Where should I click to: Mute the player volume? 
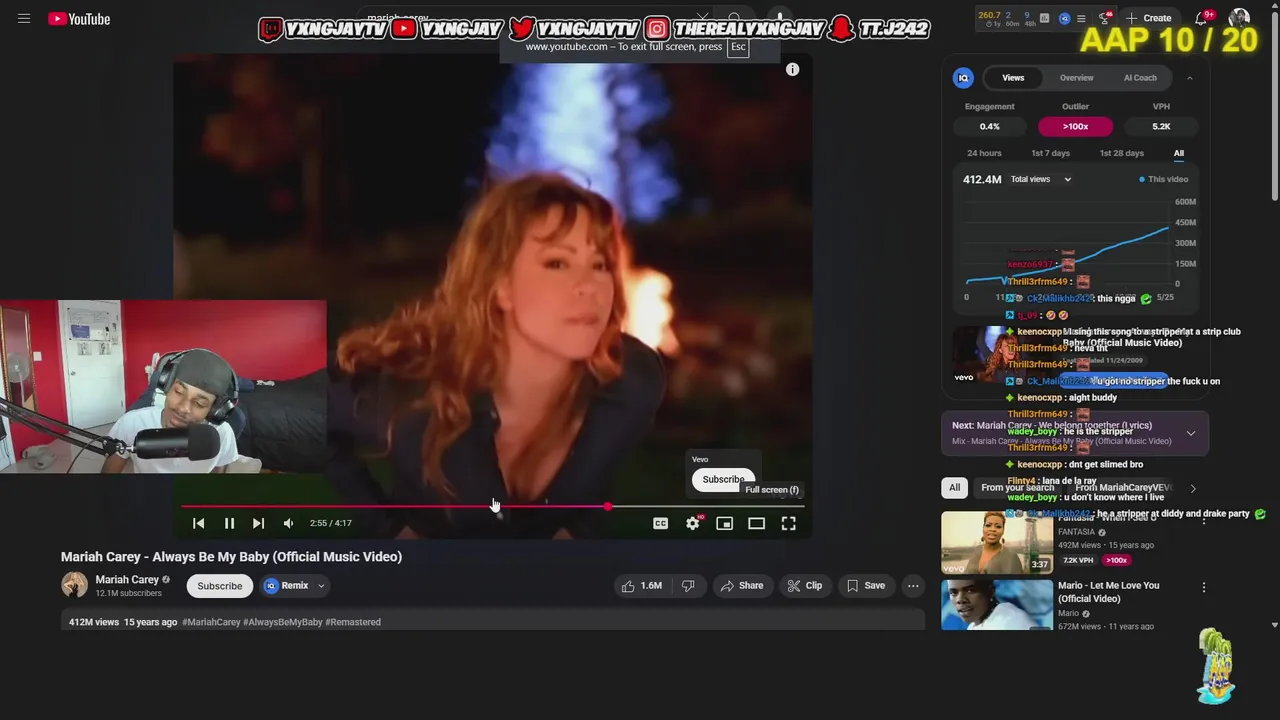click(x=288, y=523)
